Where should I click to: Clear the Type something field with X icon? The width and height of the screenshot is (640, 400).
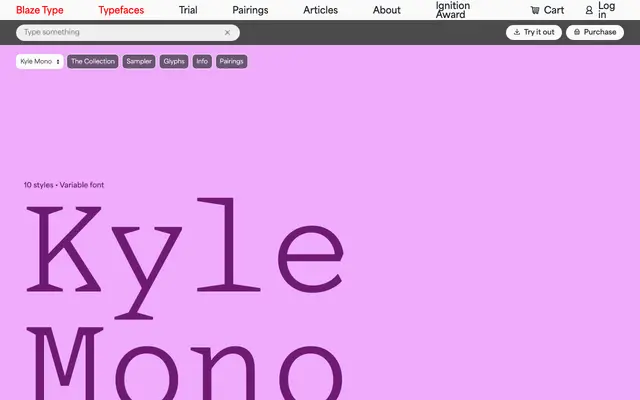227,33
